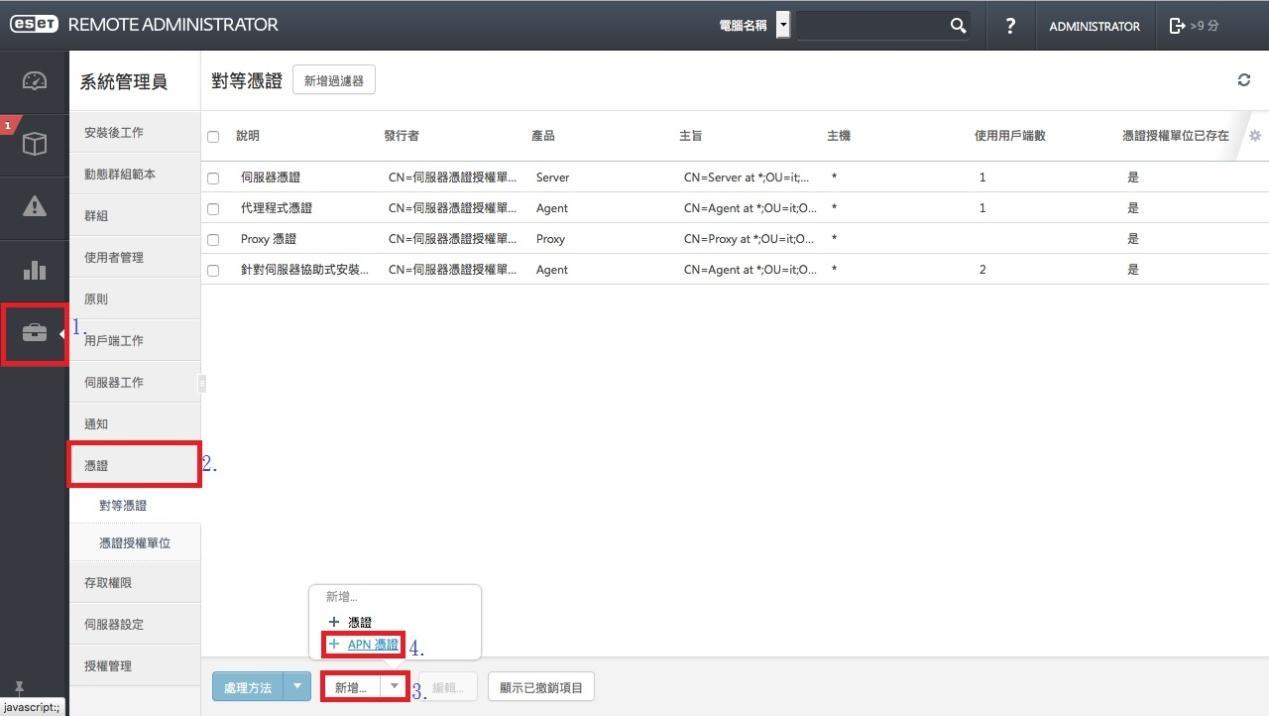Open 伺服器設定 in the admin menu
This screenshot has width=1269, height=716.
(x=134, y=624)
